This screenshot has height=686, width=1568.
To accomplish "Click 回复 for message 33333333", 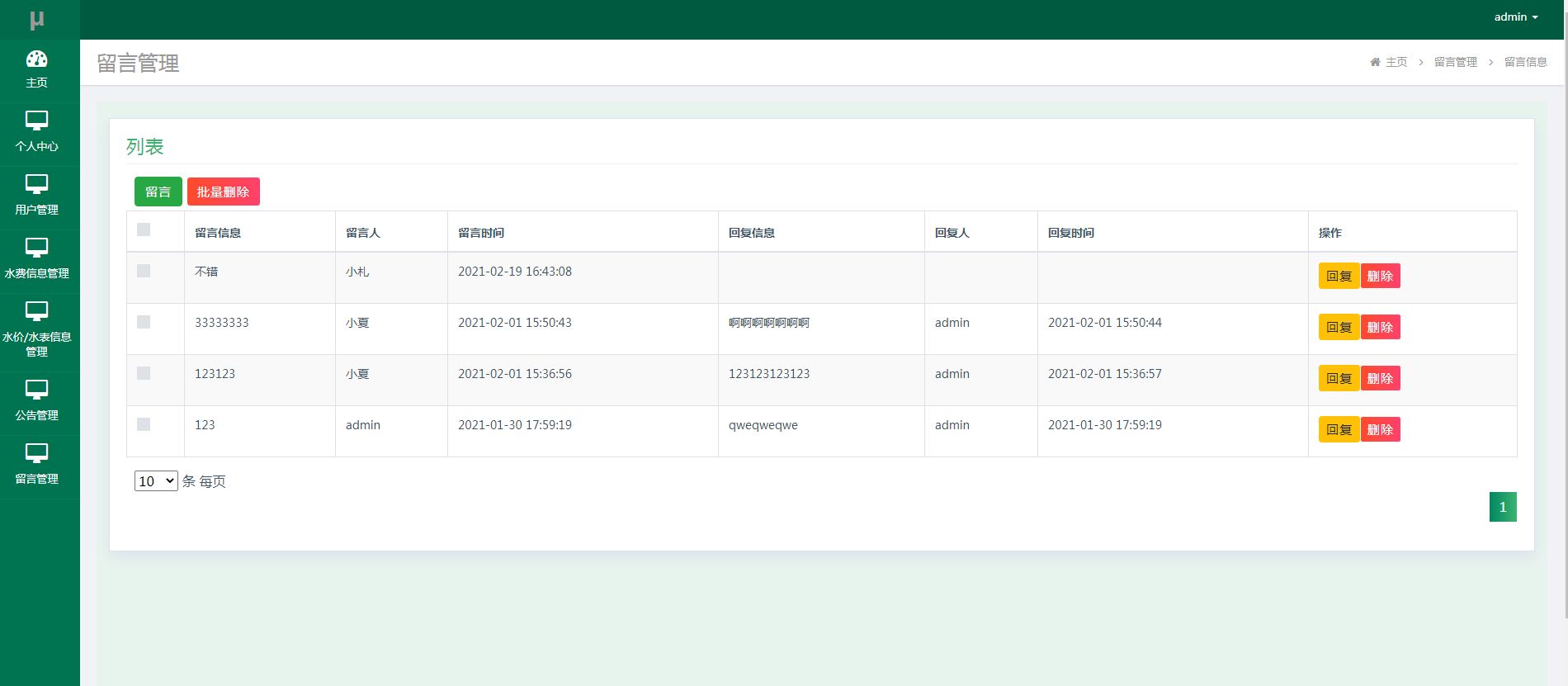I will tap(1339, 327).
